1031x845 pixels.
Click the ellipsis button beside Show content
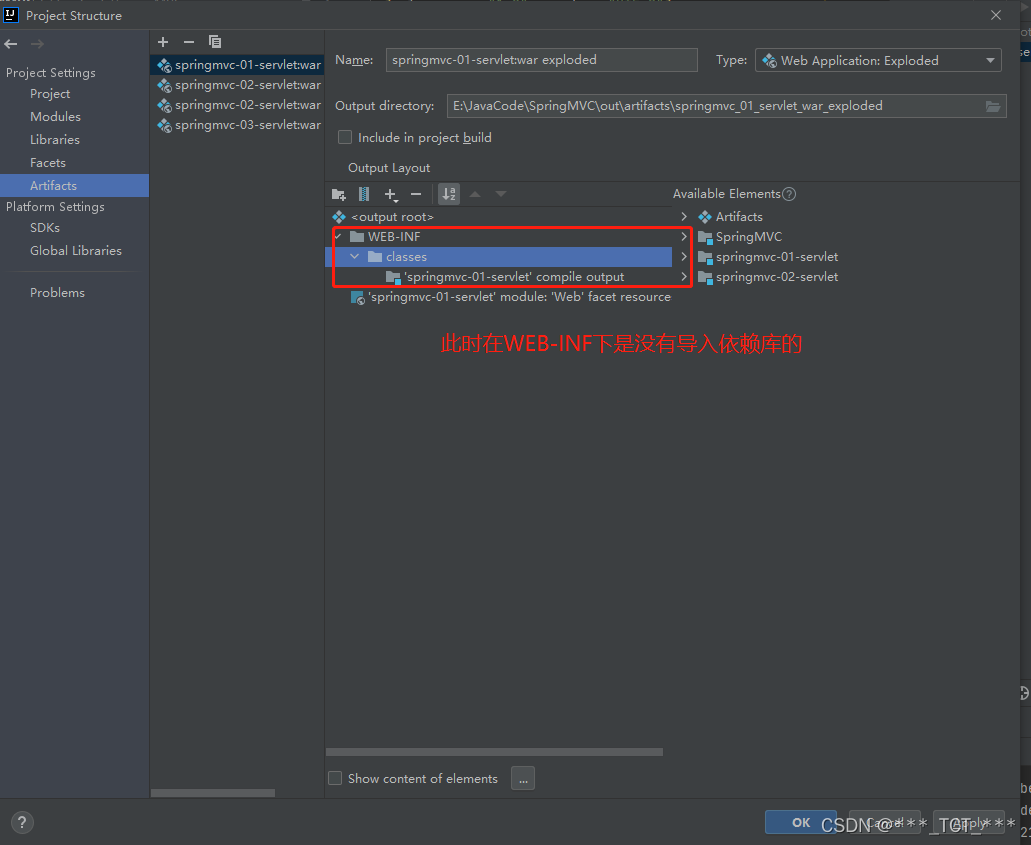click(x=523, y=779)
